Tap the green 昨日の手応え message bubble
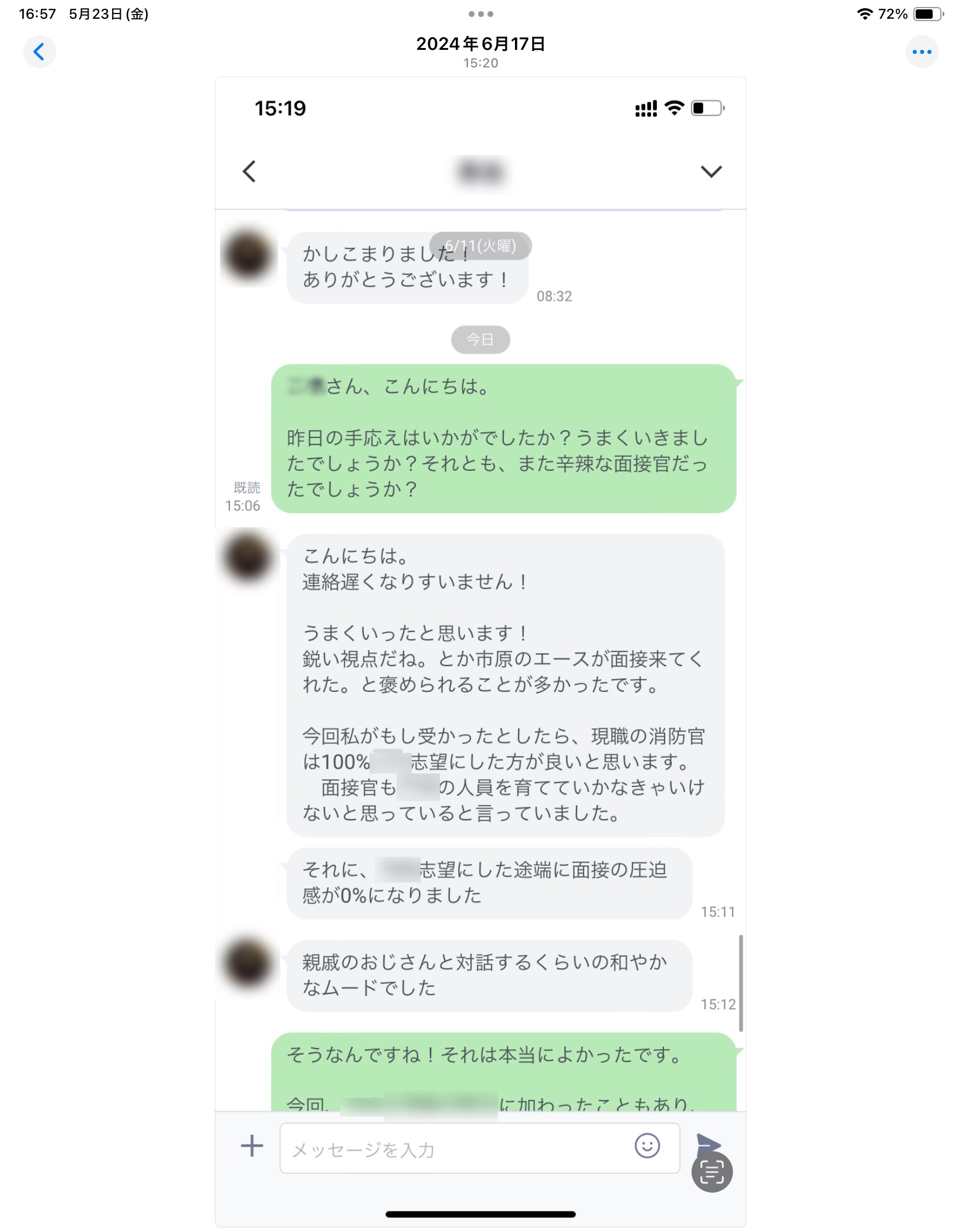This screenshot has width=962, height=1232. pos(503,438)
